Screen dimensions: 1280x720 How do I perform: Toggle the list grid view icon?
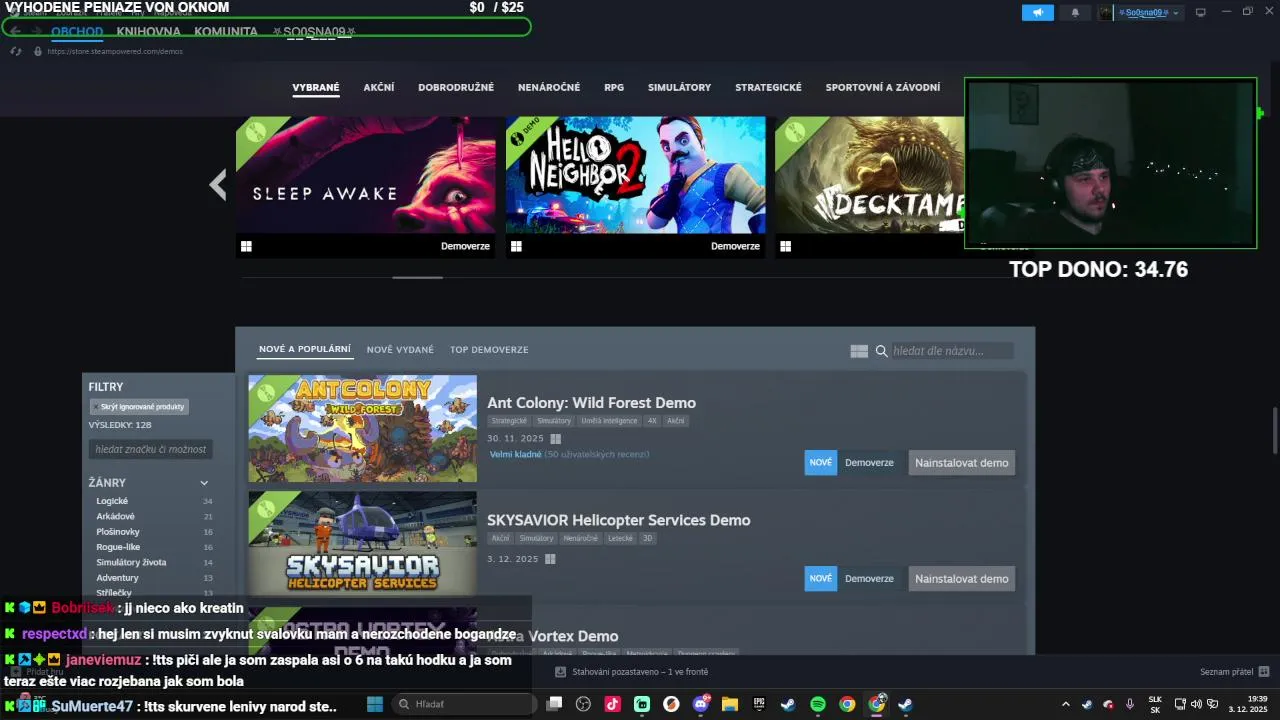click(x=859, y=351)
